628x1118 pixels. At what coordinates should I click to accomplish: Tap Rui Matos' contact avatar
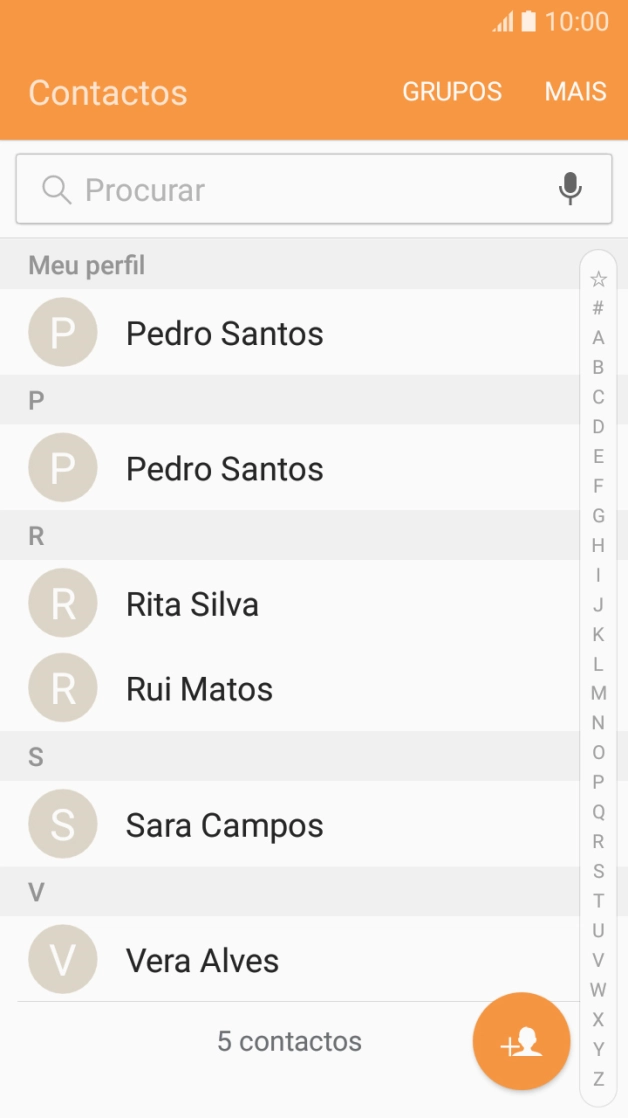point(62,688)
